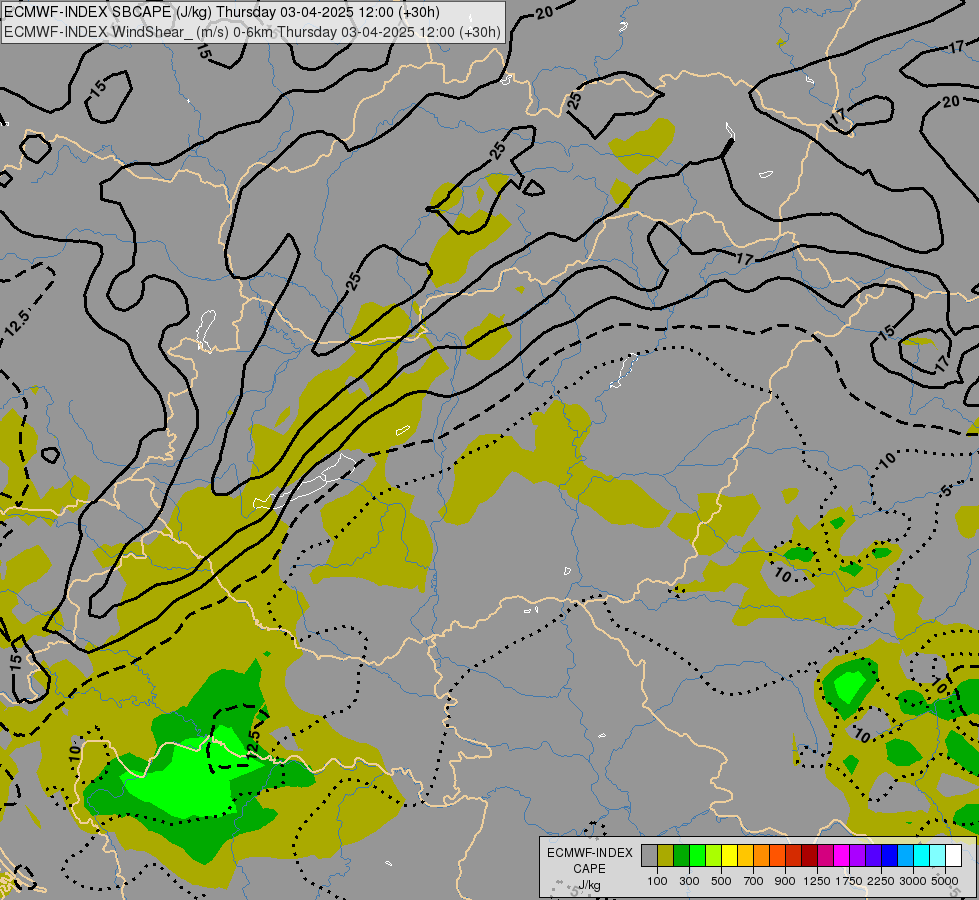Click the legend value 500
Image resolution: width=979 pixels, height=900 pixels.
721,881
